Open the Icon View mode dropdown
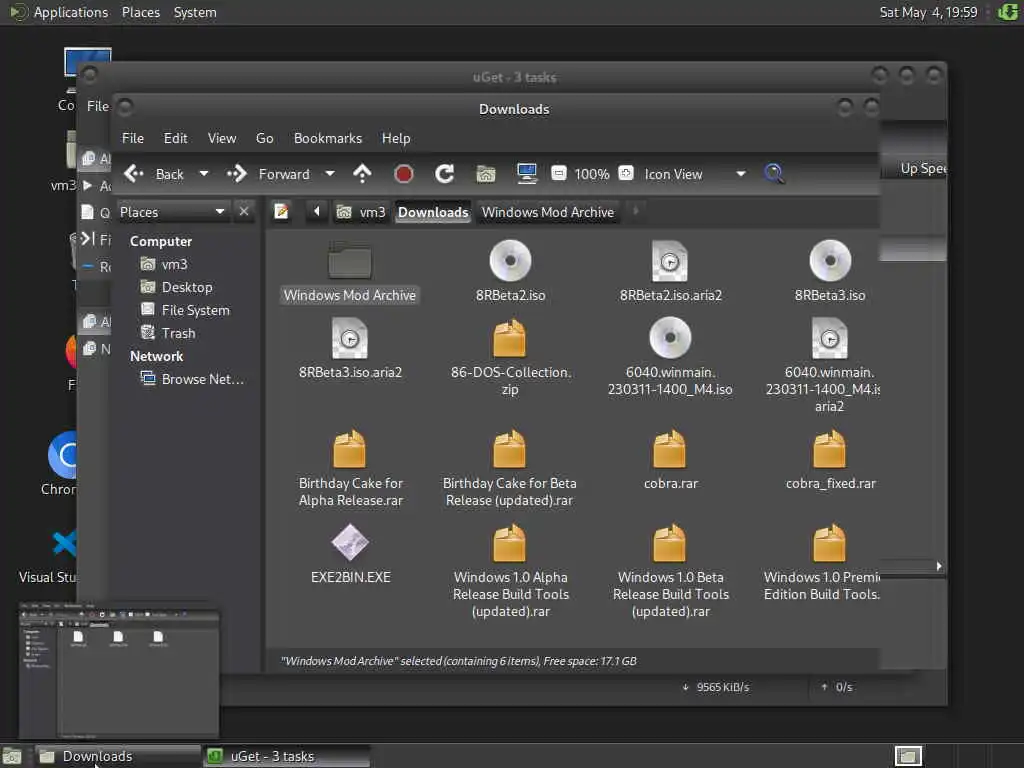This screenshot has height=768, width=1024. pyautogui.click(x=696, y=174)
